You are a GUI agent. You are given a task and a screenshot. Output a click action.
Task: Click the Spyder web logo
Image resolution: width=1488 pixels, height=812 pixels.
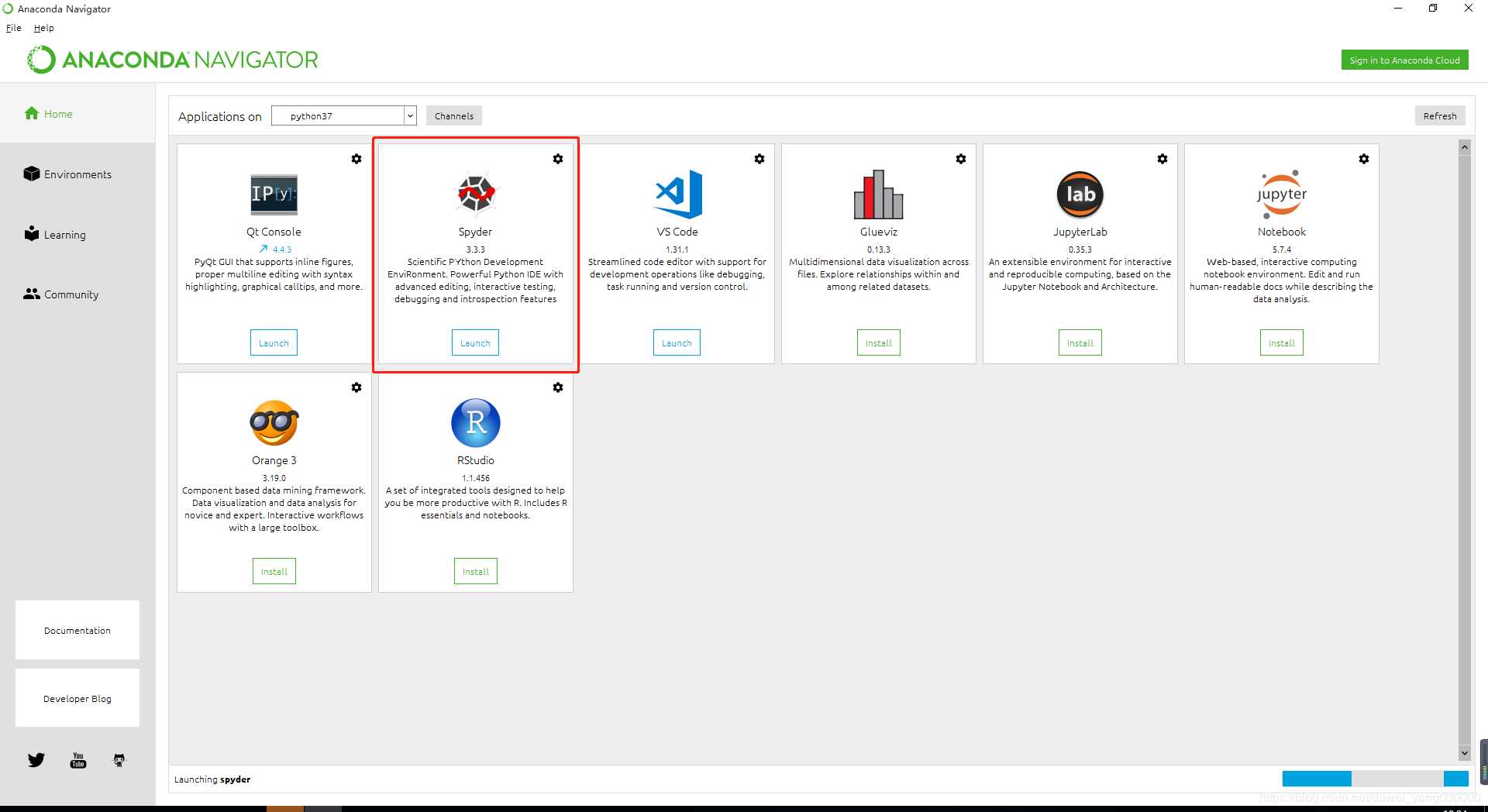coord(475,194)
